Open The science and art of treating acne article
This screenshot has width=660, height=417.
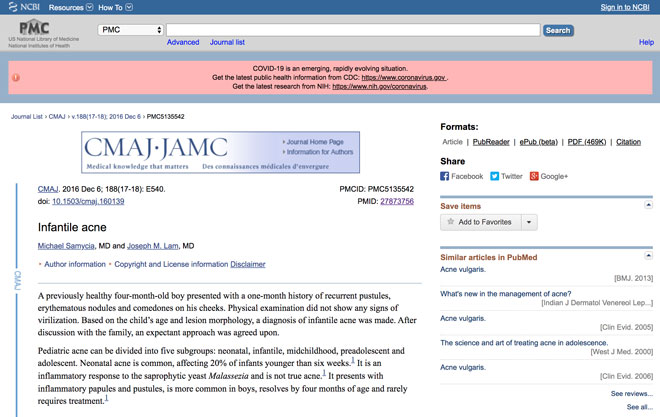524,343
